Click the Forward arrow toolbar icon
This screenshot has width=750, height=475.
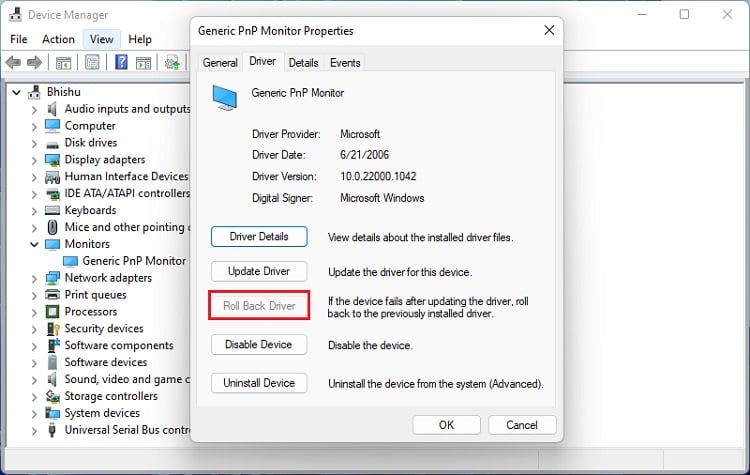34,62
